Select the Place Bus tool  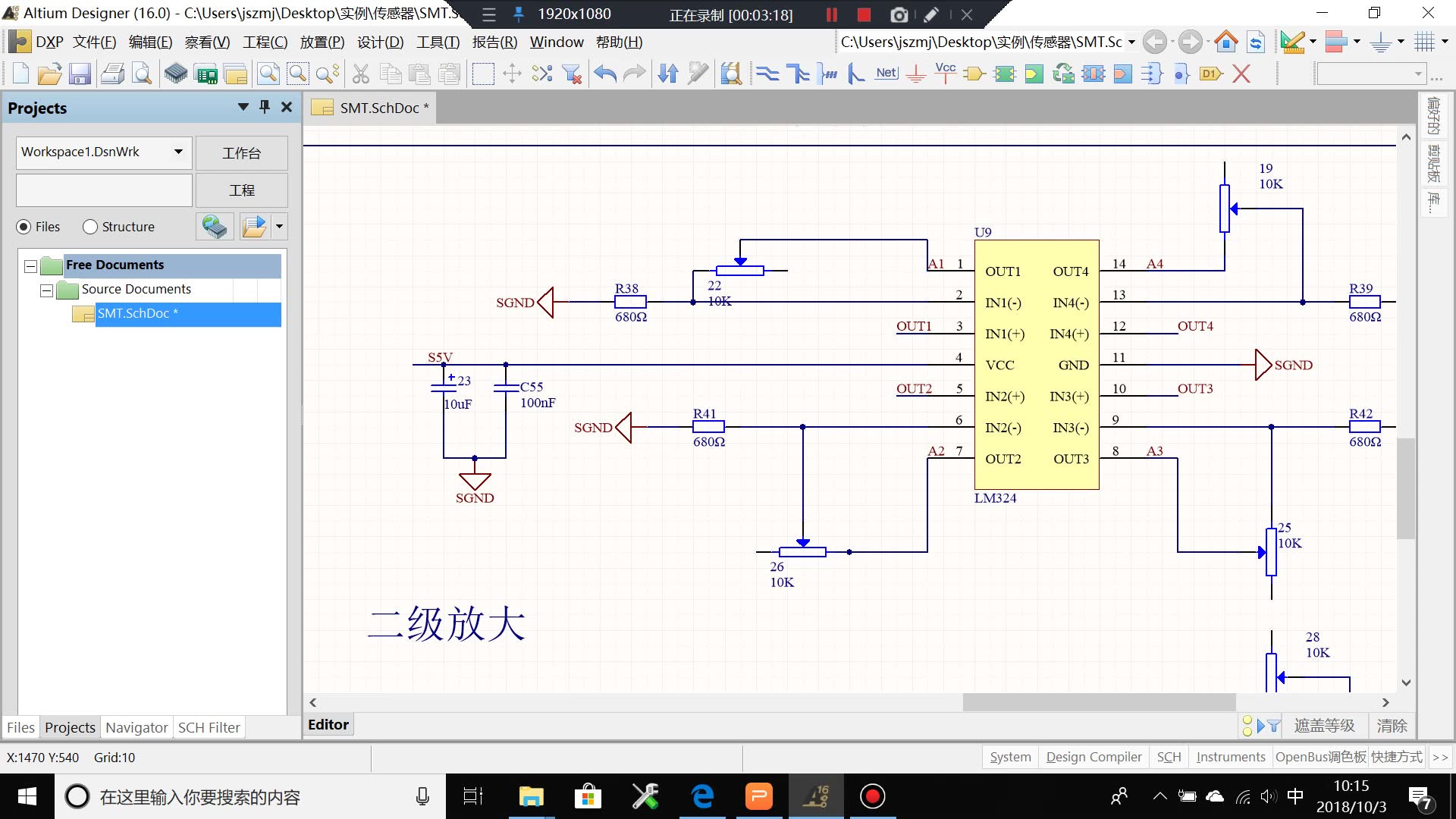(x=799, y=74)
